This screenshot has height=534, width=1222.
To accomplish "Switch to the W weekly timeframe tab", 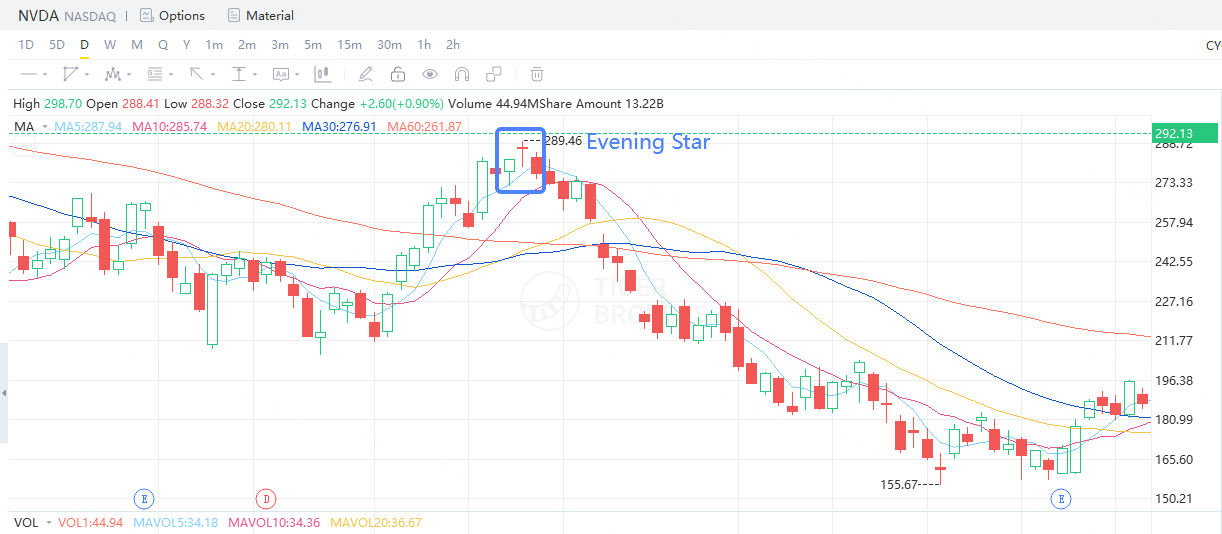I will point(109,44).
